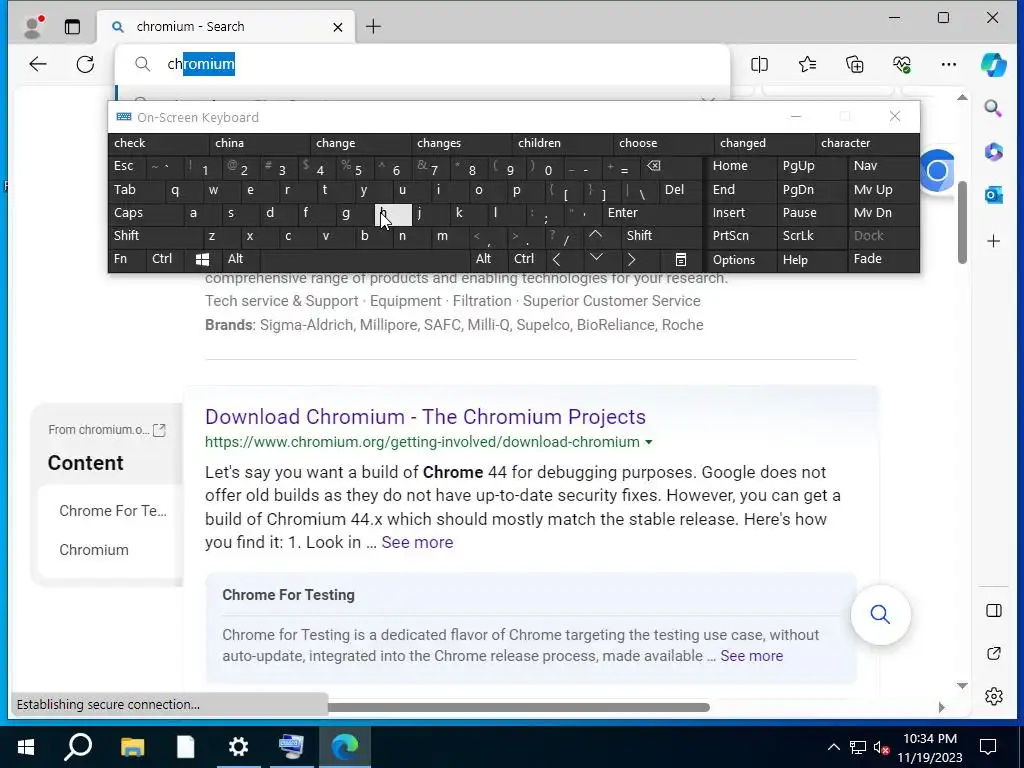
Task: Add sidebar app with plus icon
Action: click(993, 241)
